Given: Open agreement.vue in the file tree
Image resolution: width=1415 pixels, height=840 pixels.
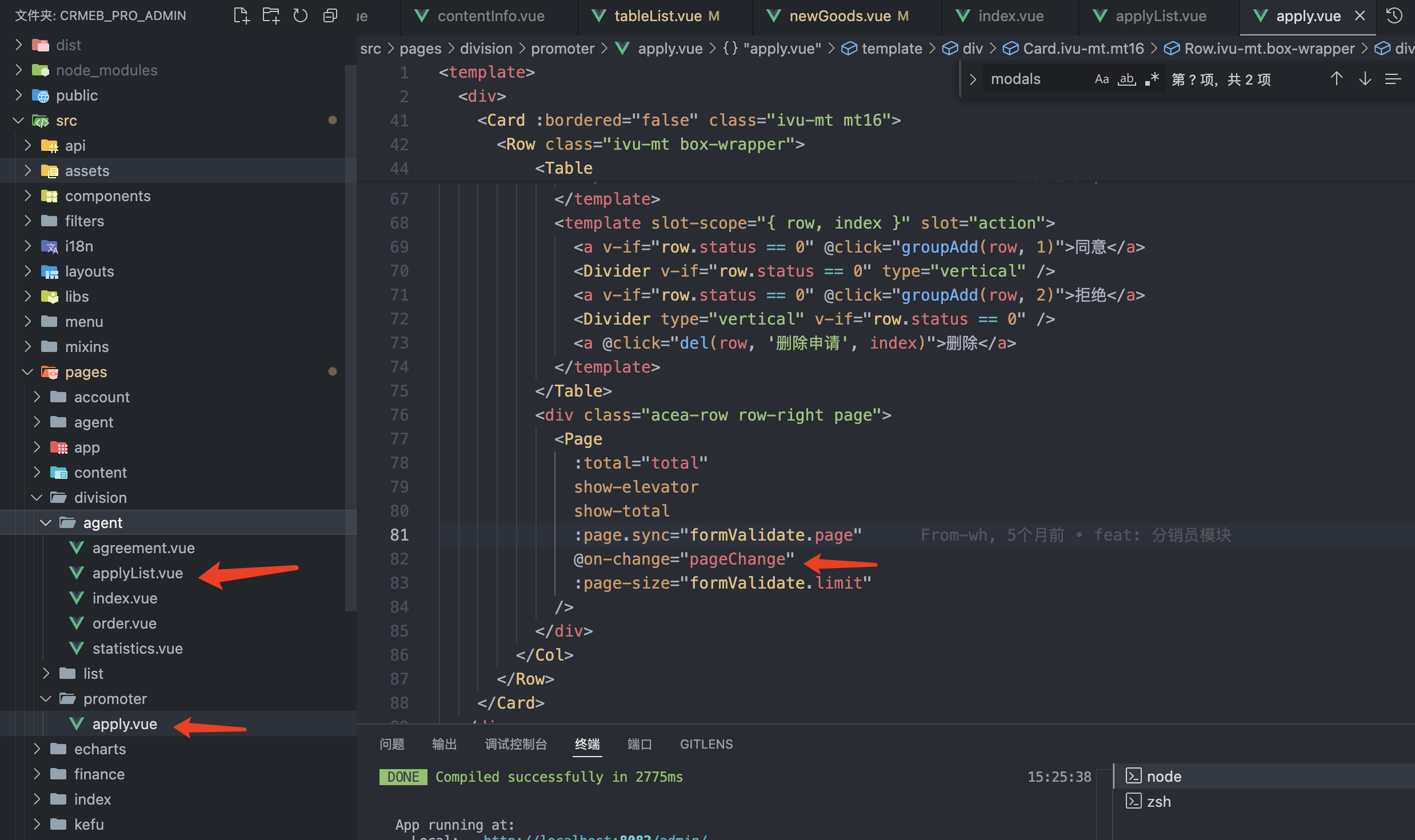Looking at the screenshot, I should coord(143,547).
